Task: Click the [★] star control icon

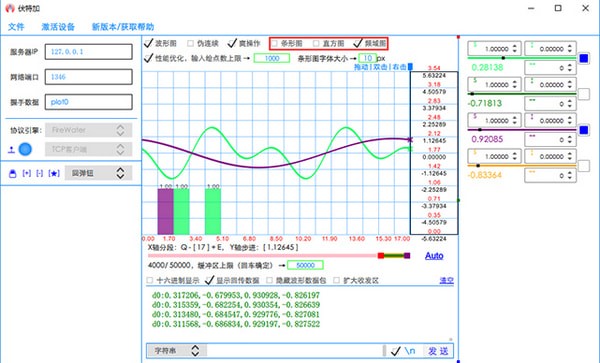Action: [54, 174]
